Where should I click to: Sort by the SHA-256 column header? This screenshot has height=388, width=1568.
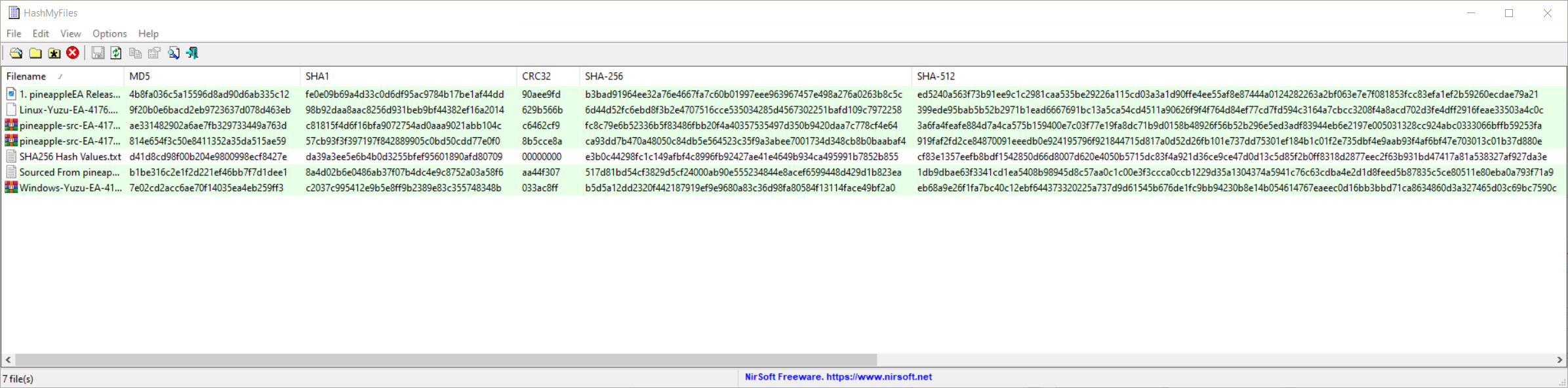click(x=745, y=76)
